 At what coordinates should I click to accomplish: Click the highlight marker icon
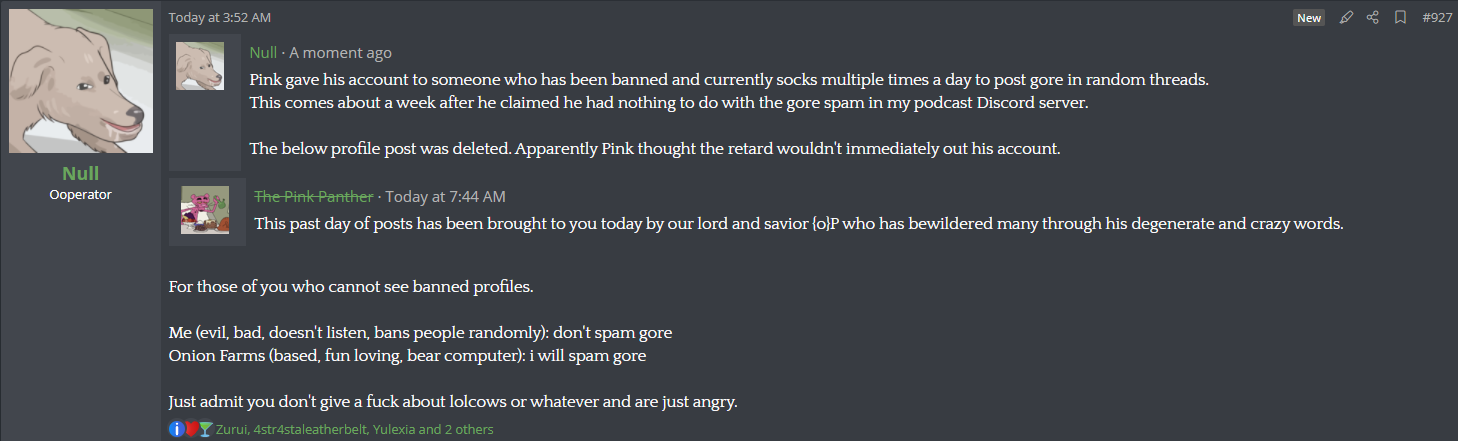pos(1346,18)
